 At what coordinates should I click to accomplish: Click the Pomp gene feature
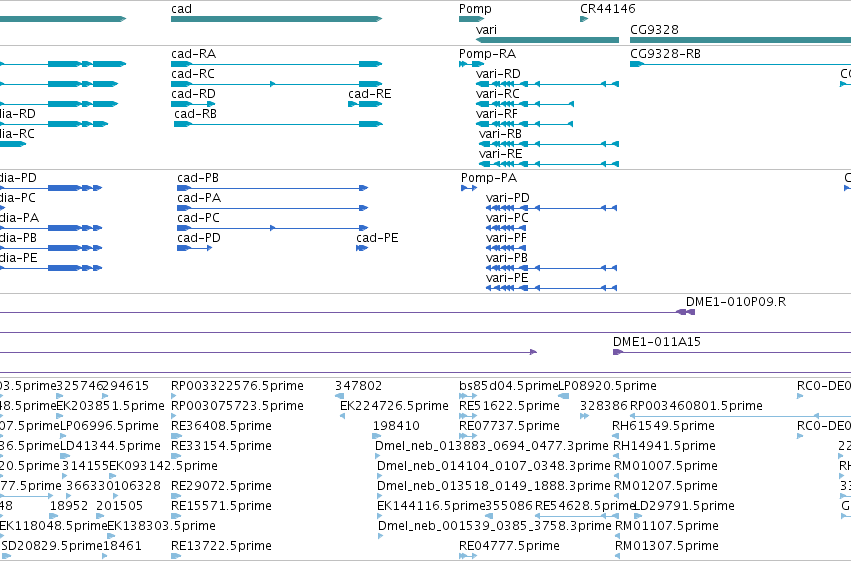471,19
